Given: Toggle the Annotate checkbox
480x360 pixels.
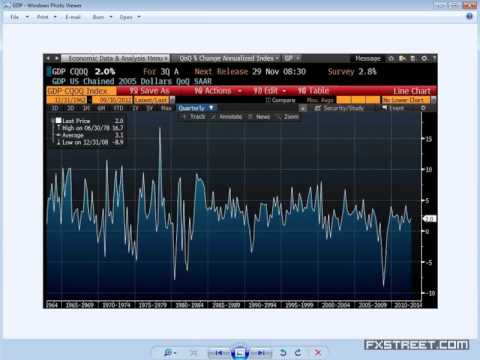Looking at the screenshot, I should tap(214, 117).
